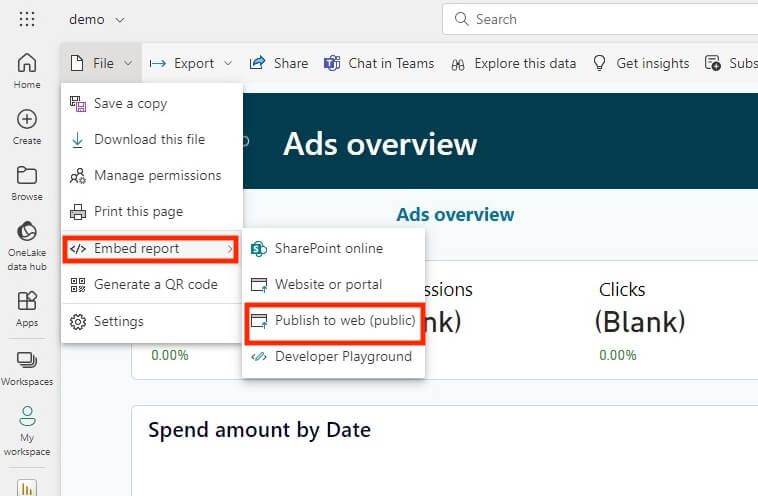Choose SharePoint online embed option
Viewport: 758px width, 496px height.
(x=328, y=248)
